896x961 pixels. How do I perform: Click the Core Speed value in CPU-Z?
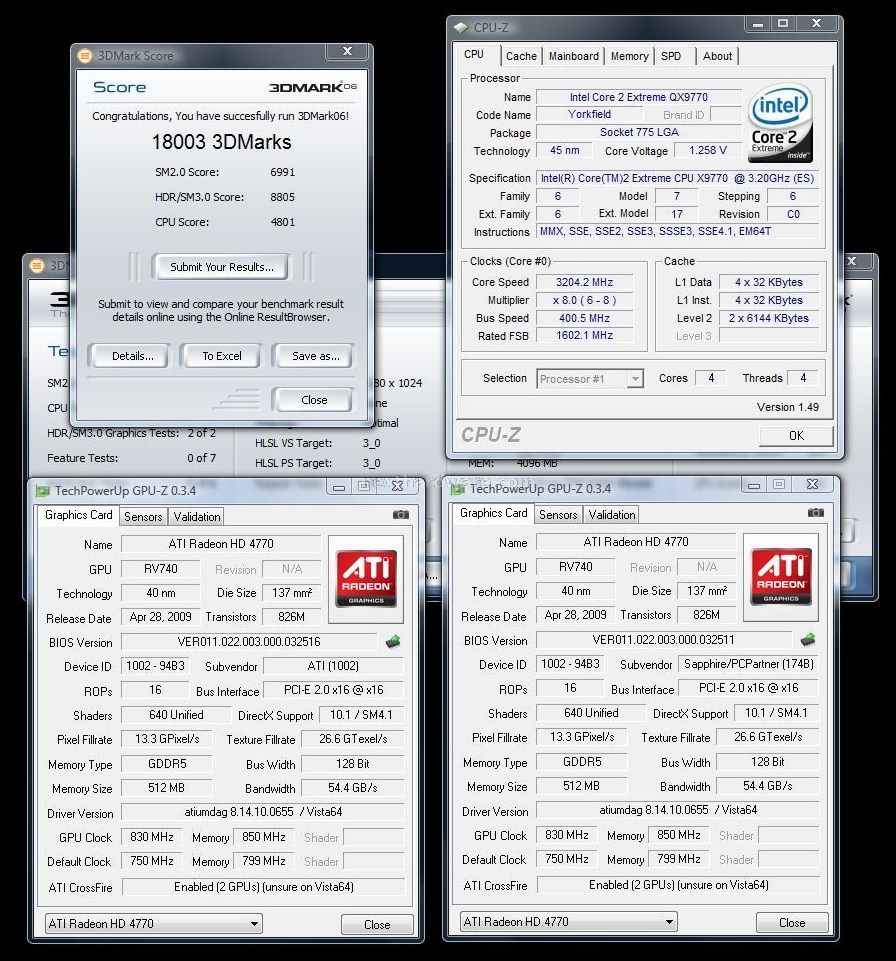[585, 282]
